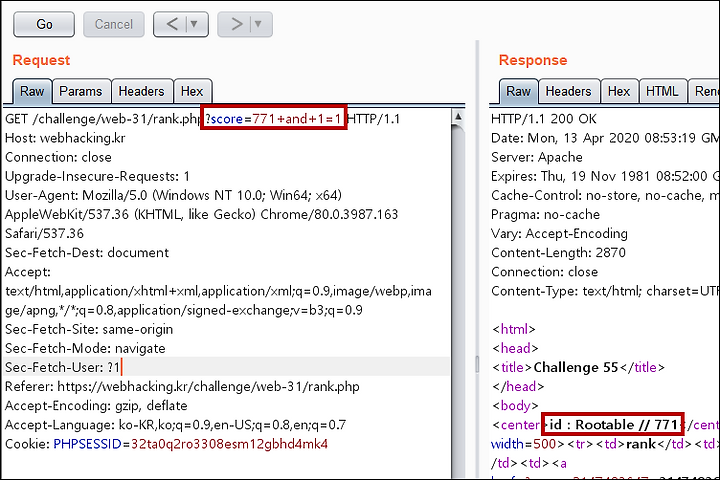The image size is (720, 480).
Task: Click the 'Accept-Encoding: gzip, deflate' line
Action: (96, 406)
